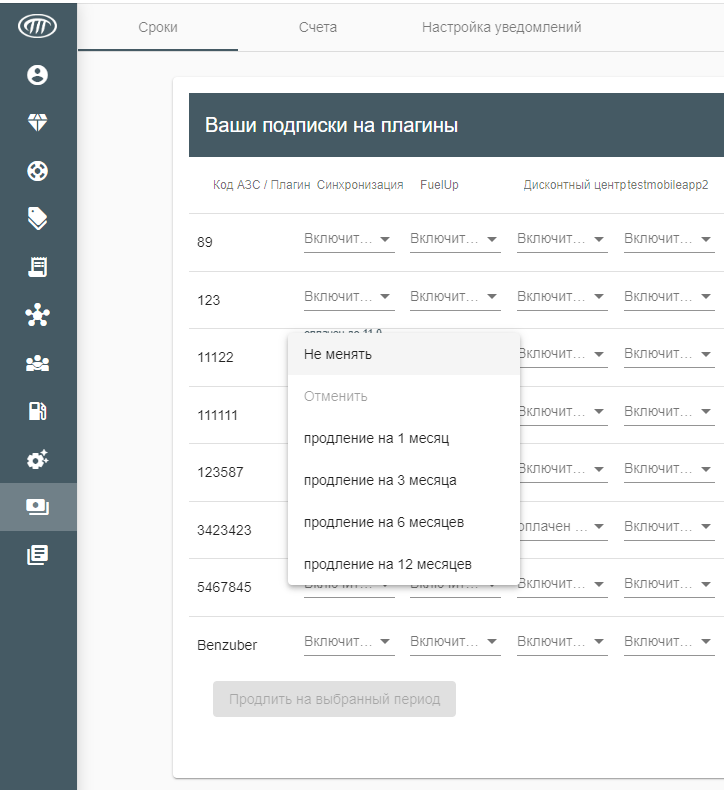Click station code 11122

[x=215, y=358]
